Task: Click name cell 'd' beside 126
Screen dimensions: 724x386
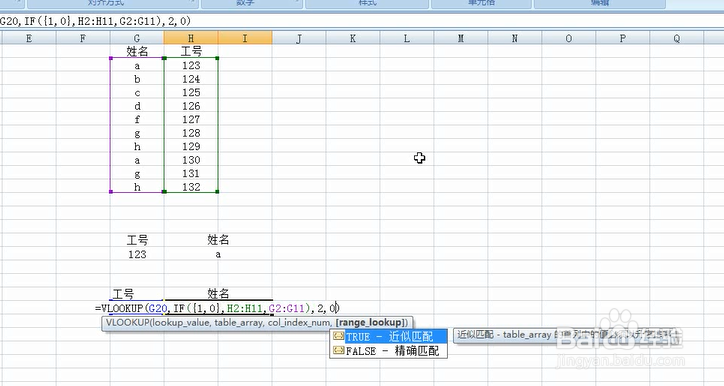Action: [x=137, y=106]
